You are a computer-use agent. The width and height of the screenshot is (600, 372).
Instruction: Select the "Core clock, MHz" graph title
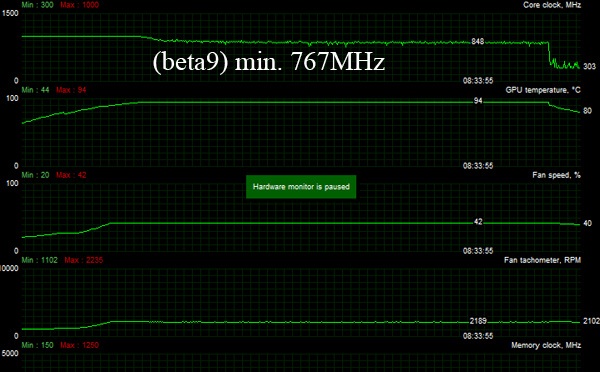pos(552,5)
